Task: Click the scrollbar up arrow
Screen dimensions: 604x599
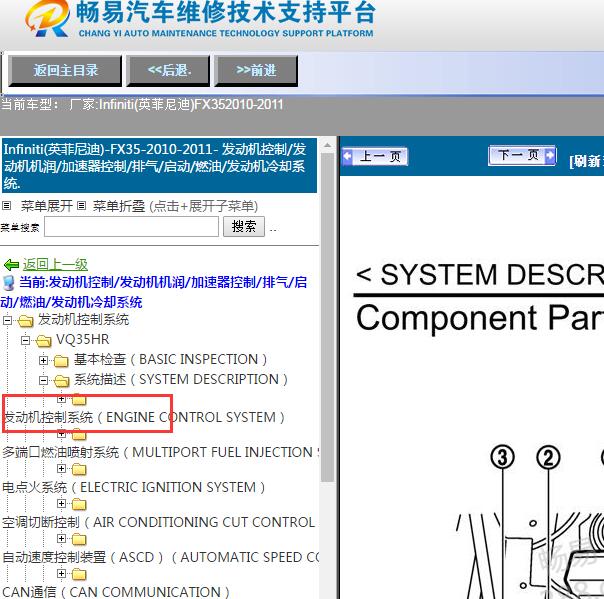Action: point(327,146)
